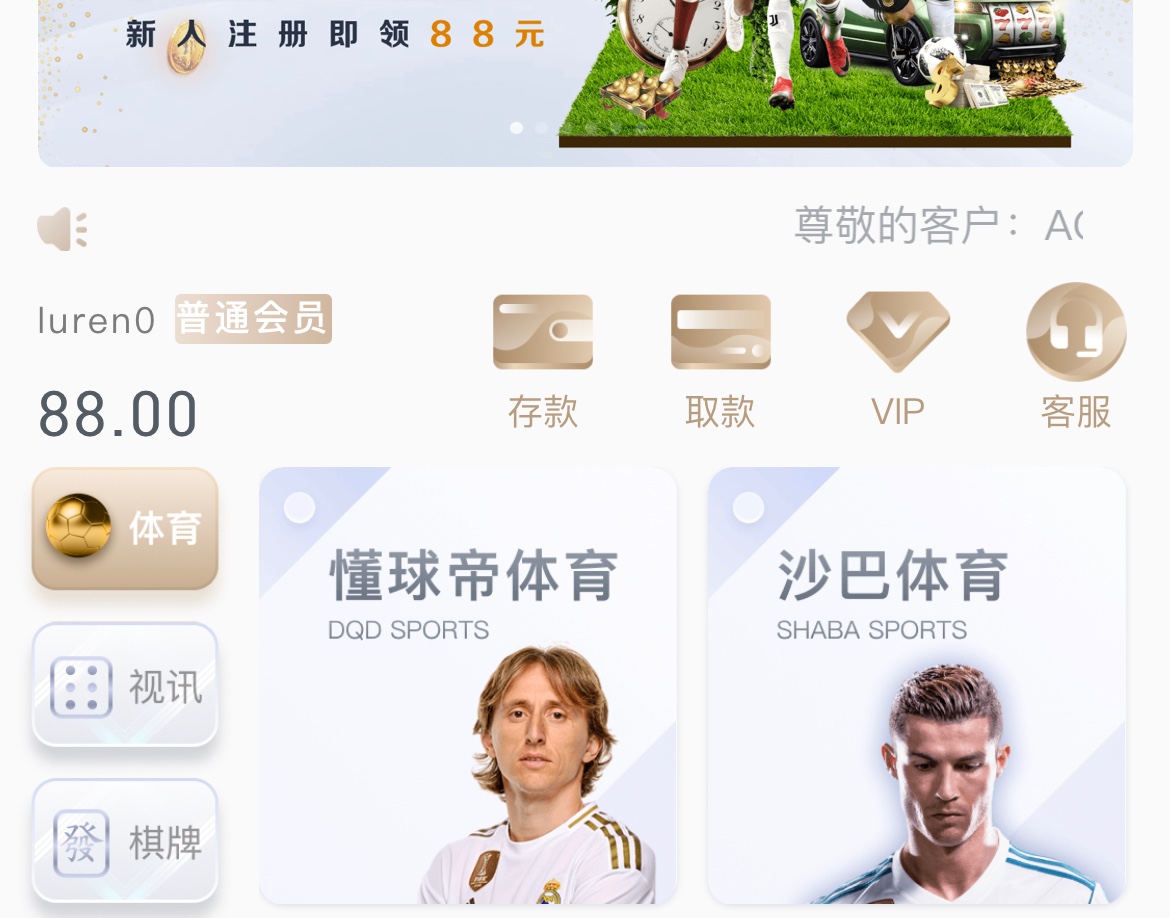The image size is (1170, 918).
Task: Click the lurenO username
Action: click(x=96, y=321)
